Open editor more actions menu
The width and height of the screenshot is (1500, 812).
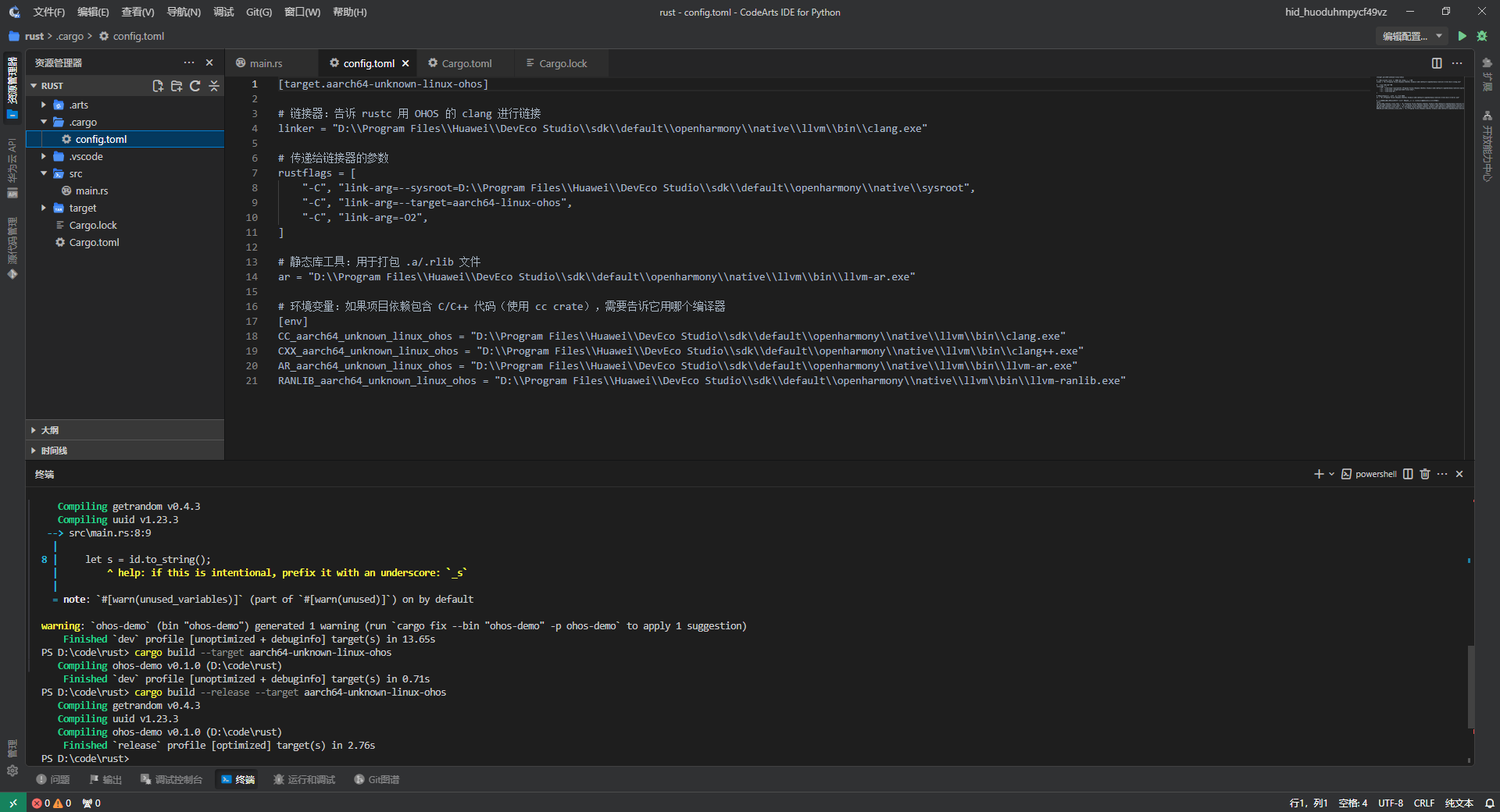1457,63
